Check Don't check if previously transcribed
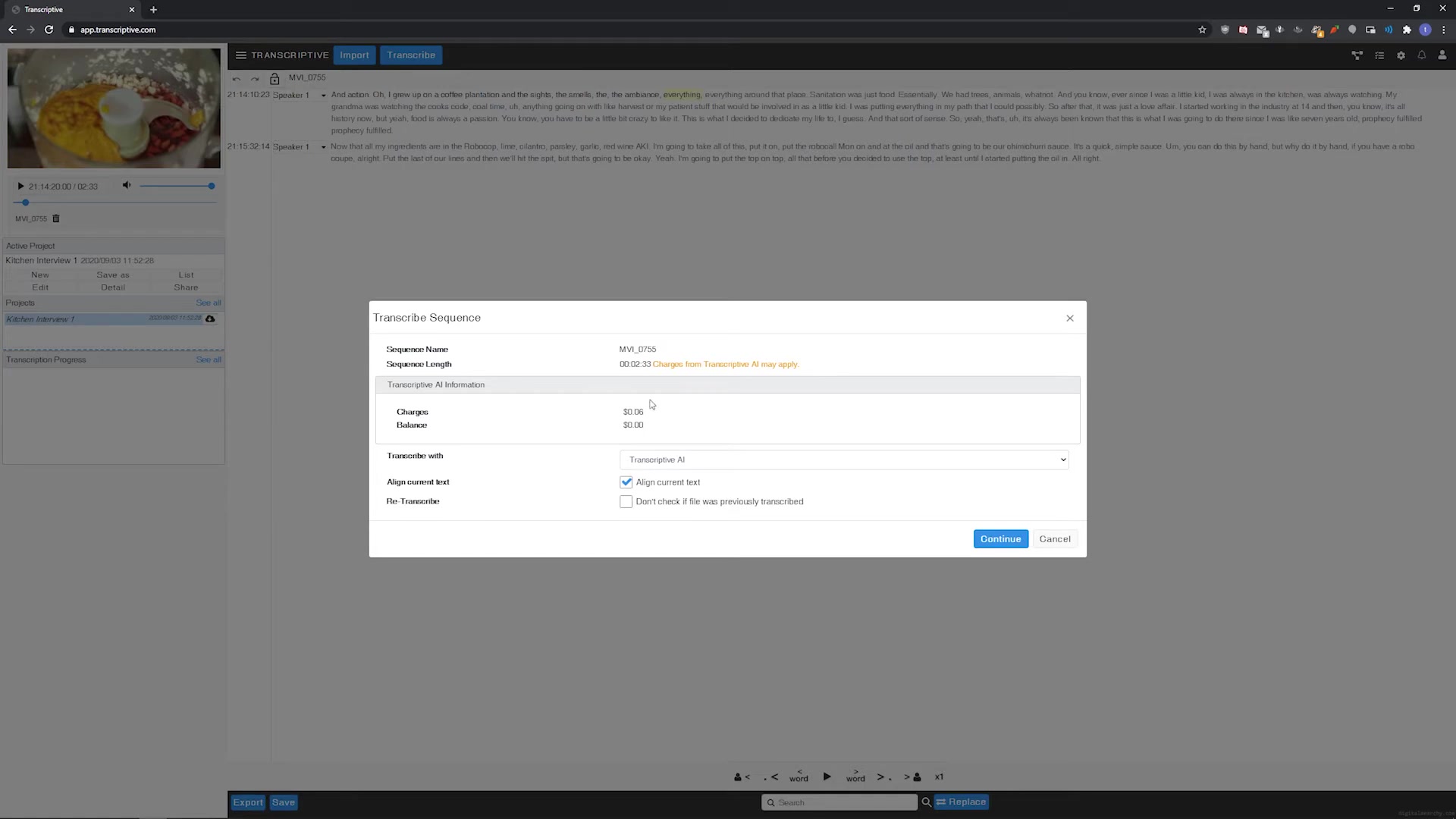 coord(626,502)
